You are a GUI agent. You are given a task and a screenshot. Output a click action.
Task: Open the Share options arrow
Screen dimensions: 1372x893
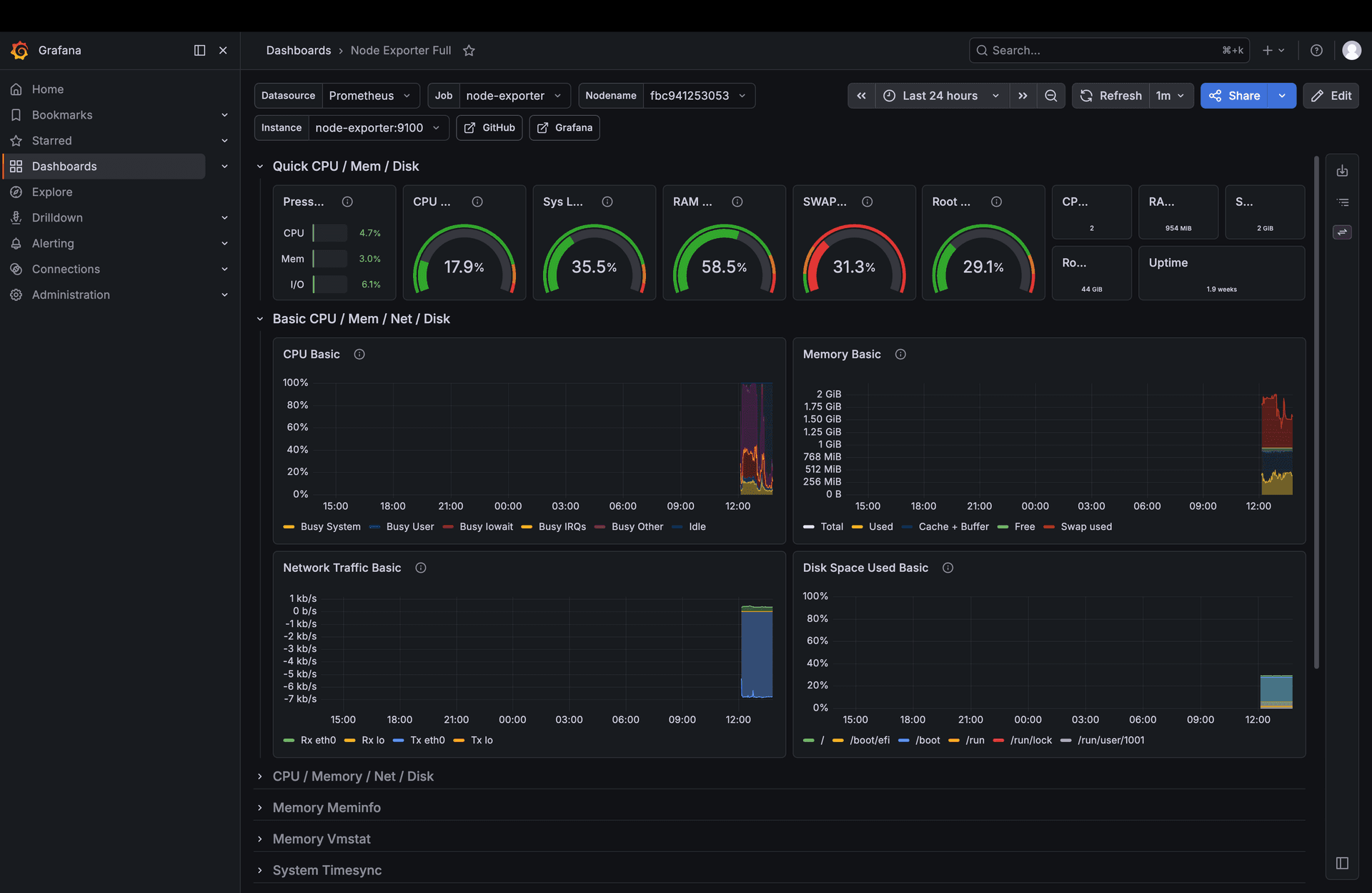pos(1282,96)
